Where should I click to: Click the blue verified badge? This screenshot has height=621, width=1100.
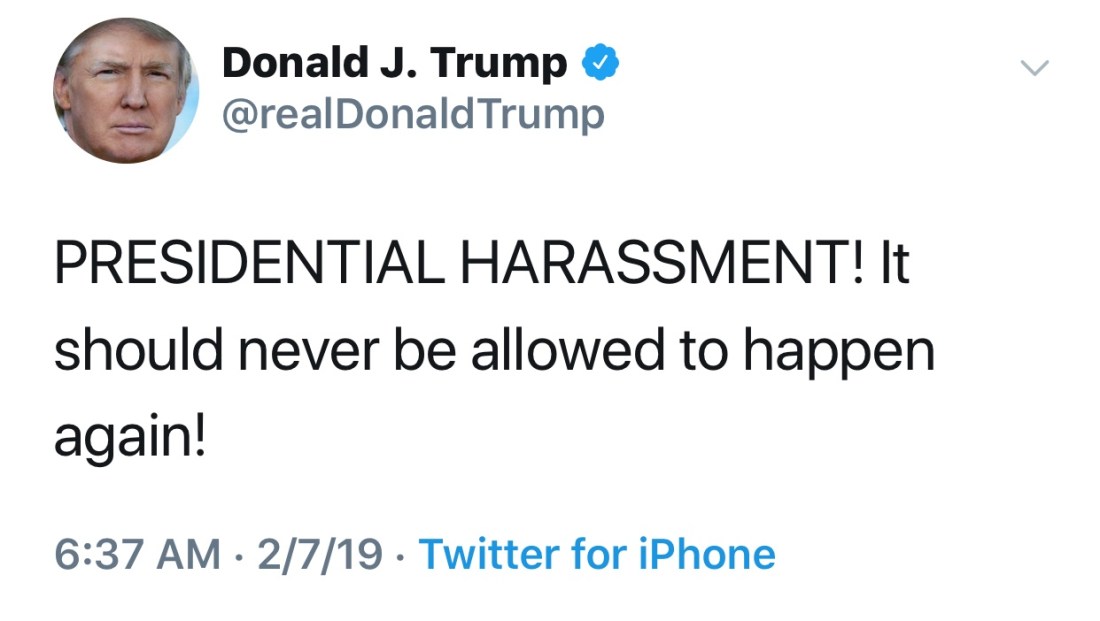(x=600, y=64)
